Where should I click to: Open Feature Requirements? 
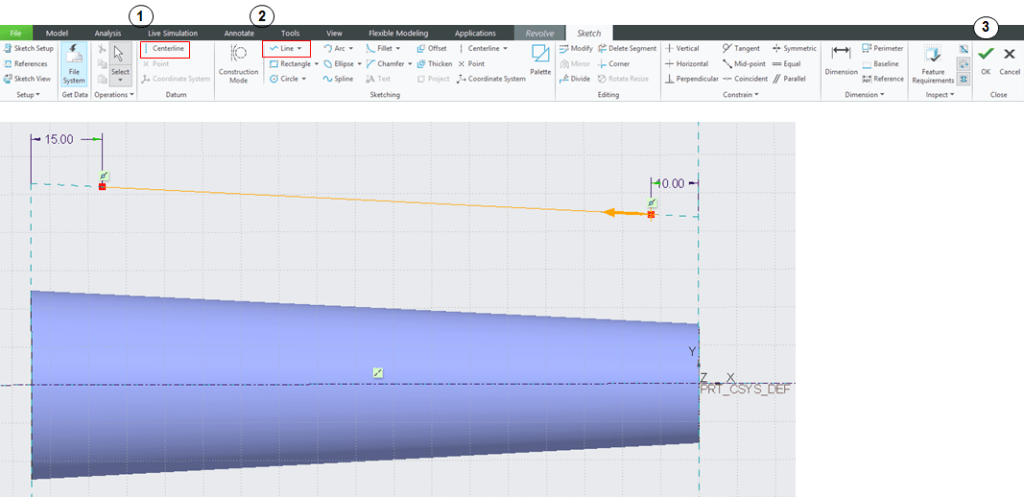[x=932, y=60]
